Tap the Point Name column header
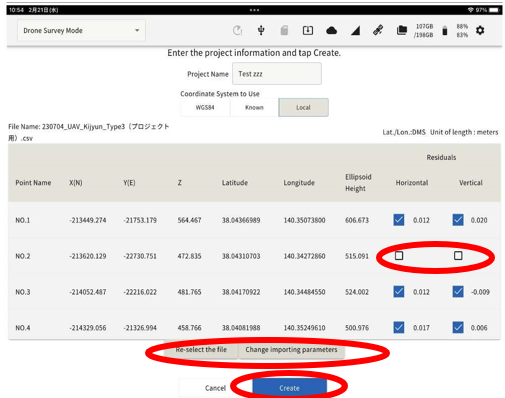This screenshot has height=398, width=505. pos(33,183)
